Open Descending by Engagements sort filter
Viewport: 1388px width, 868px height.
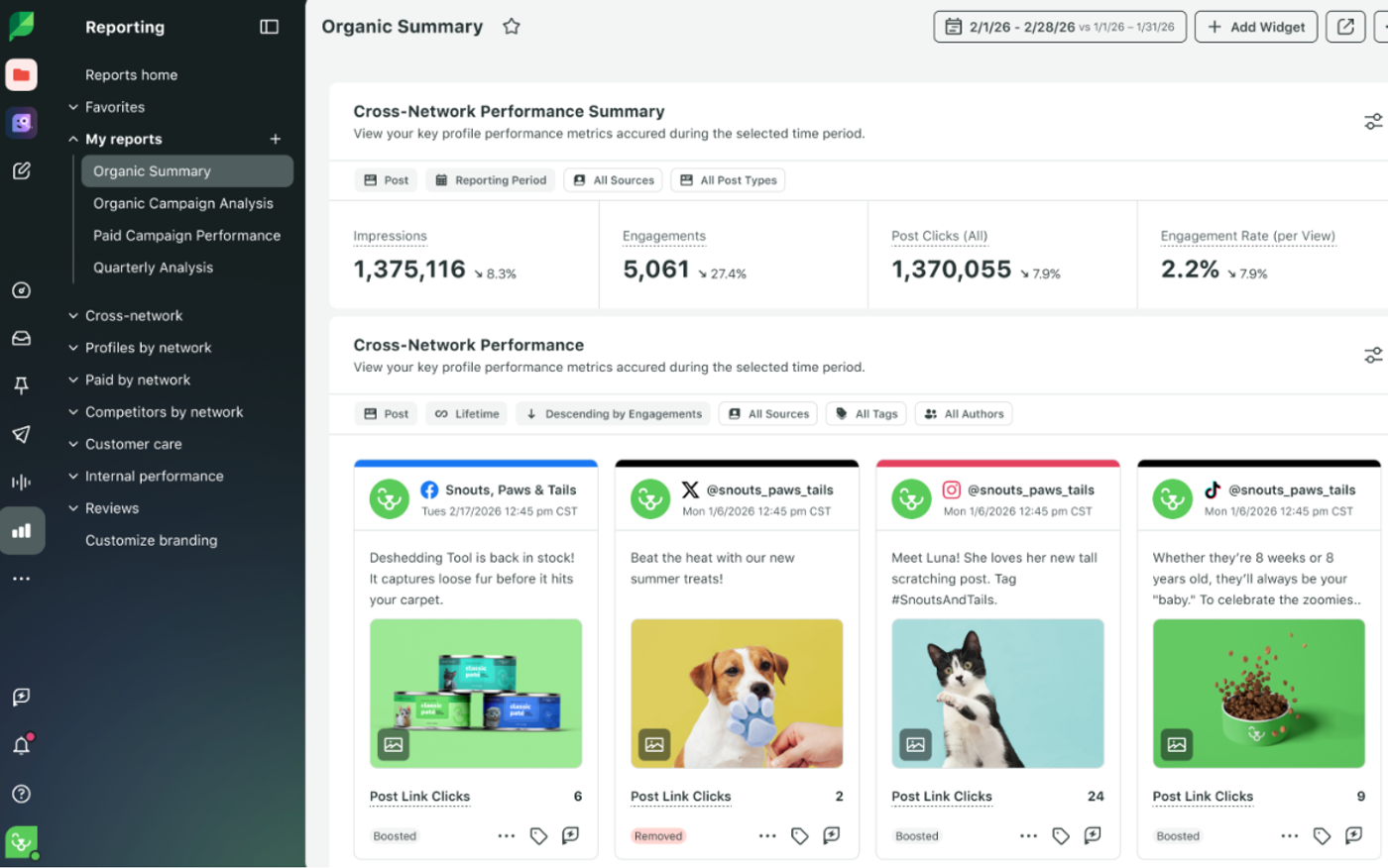613,414
